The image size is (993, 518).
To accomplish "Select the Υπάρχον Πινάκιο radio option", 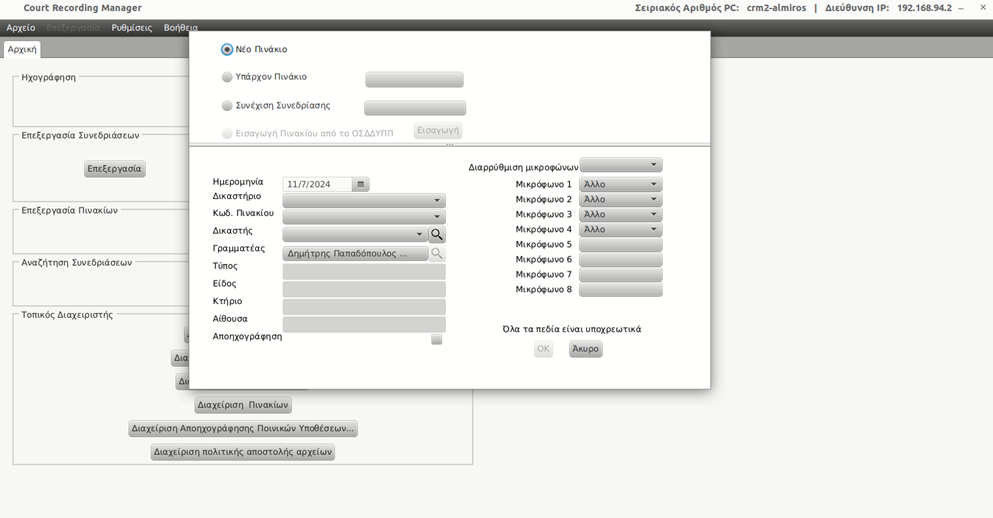I will (x=227, y=77).
